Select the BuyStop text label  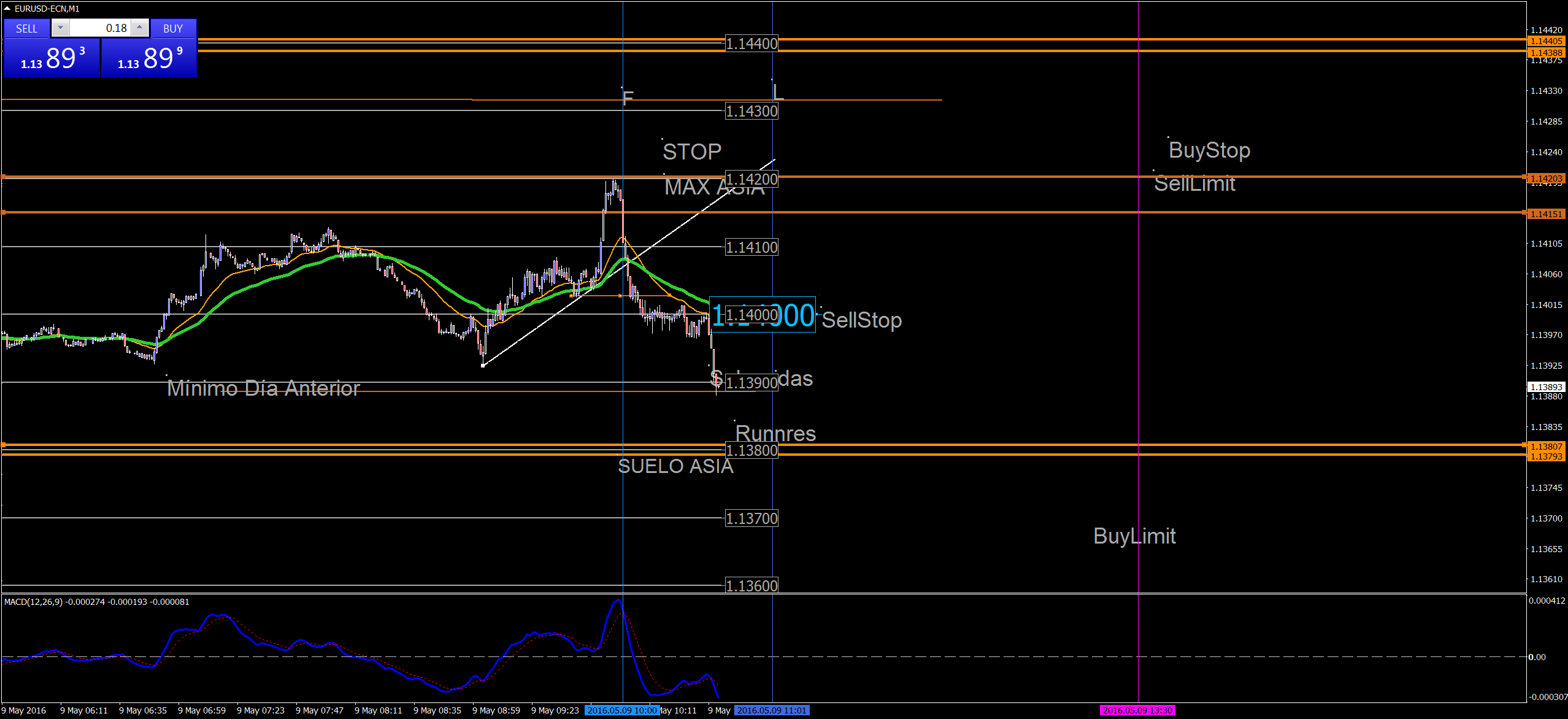1209,150
